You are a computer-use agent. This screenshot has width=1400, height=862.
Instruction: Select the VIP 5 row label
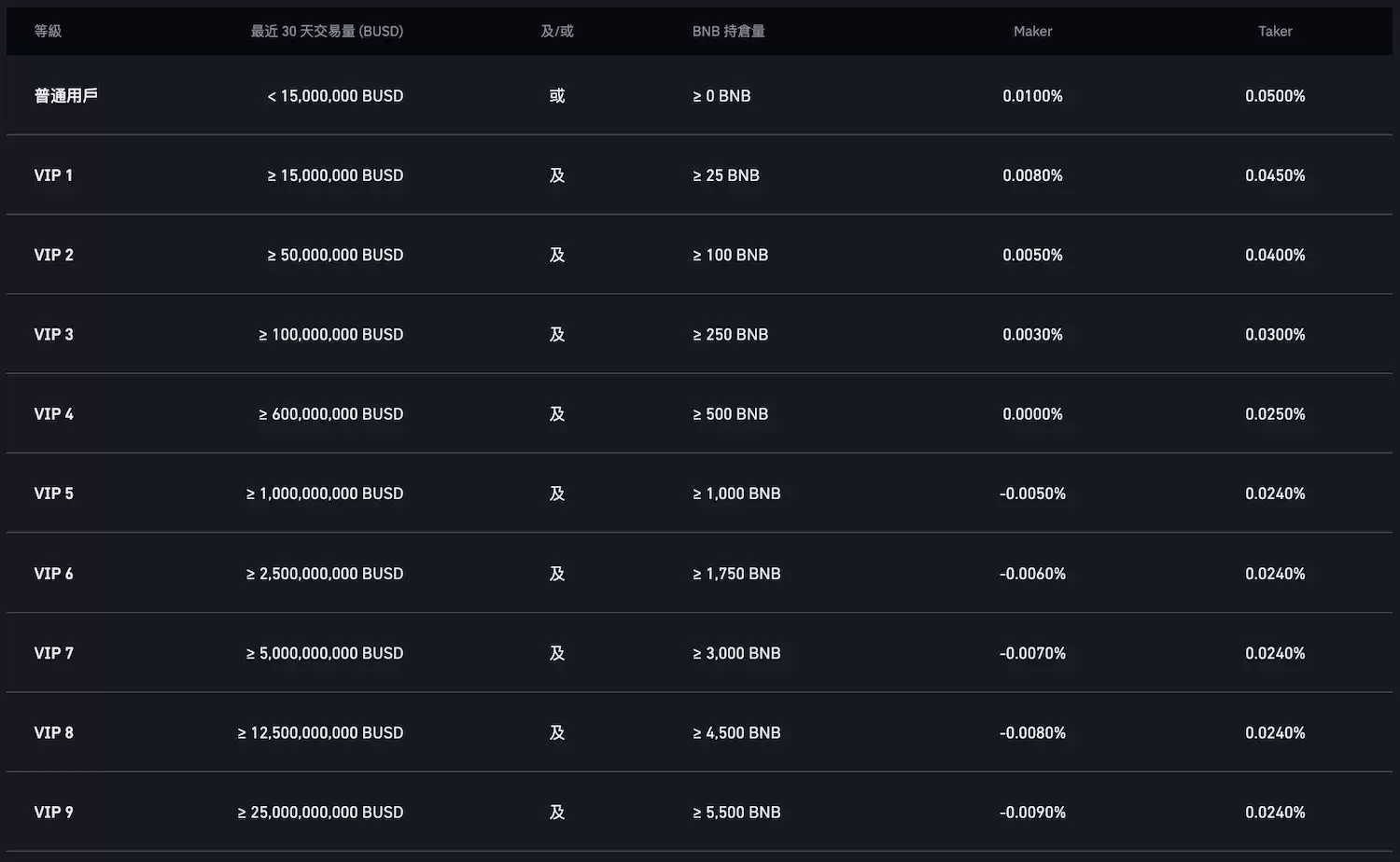pos(53,494)
